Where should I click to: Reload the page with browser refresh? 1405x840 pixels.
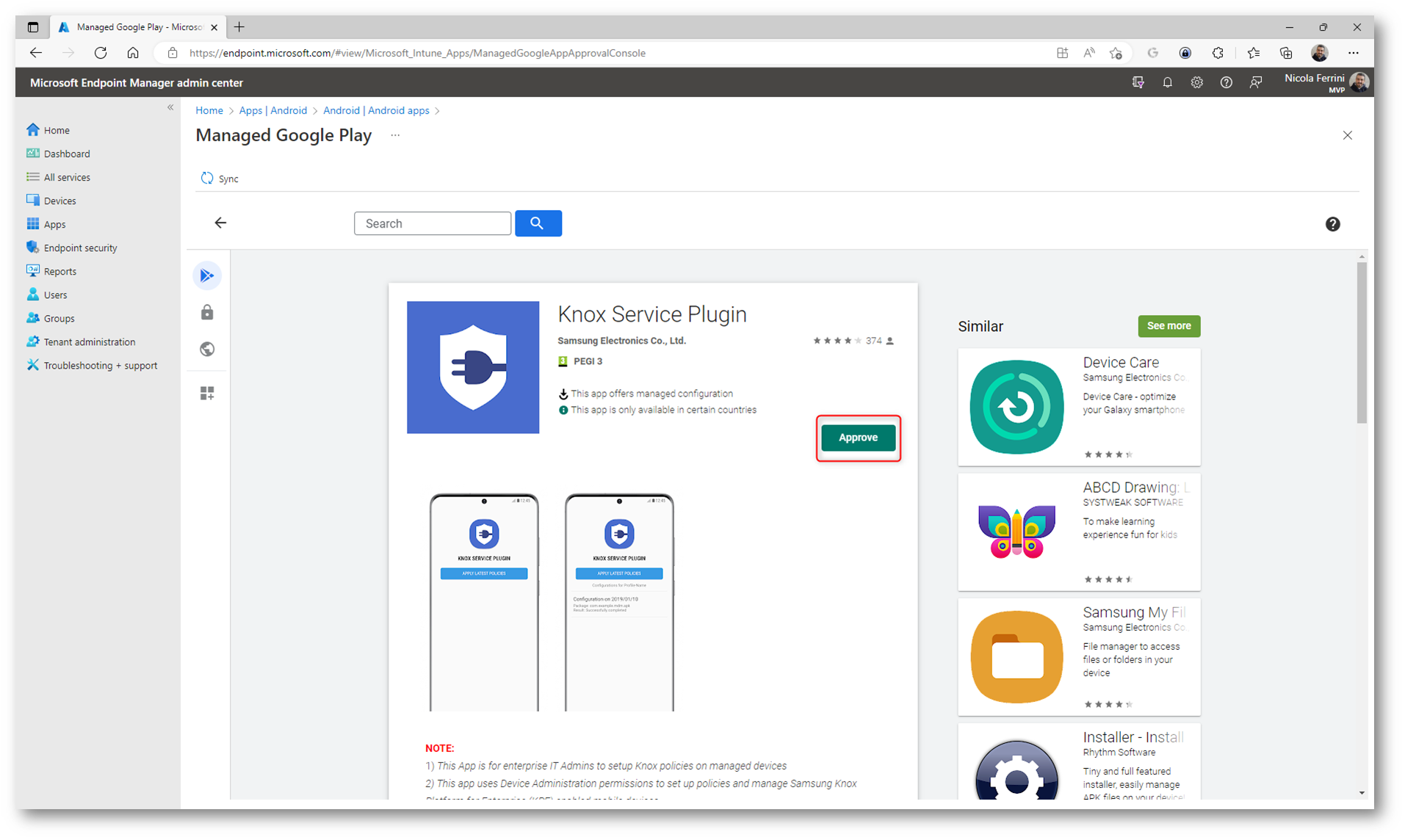(x=101, y=53)
